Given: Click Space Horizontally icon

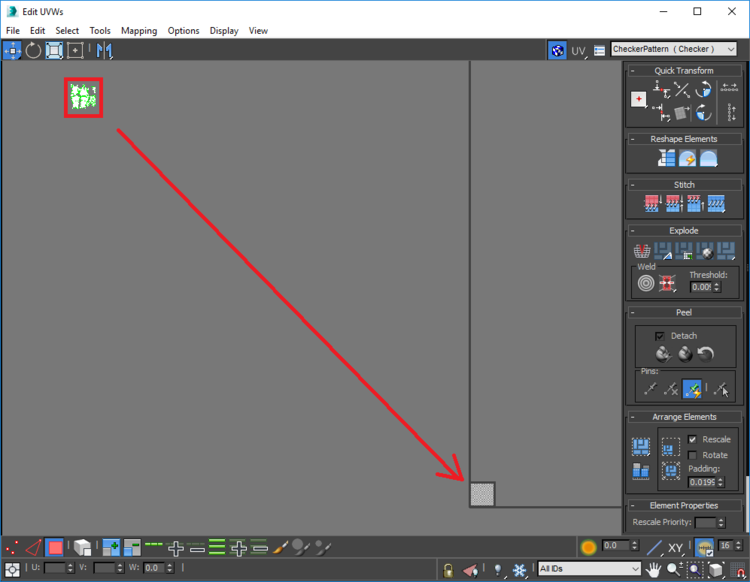Looking at the screenshot, I should (729, 88).
